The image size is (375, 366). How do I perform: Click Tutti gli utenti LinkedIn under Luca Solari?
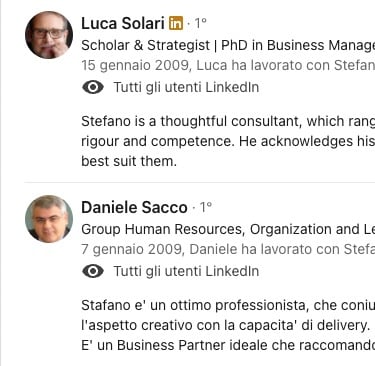coord(186,87)
